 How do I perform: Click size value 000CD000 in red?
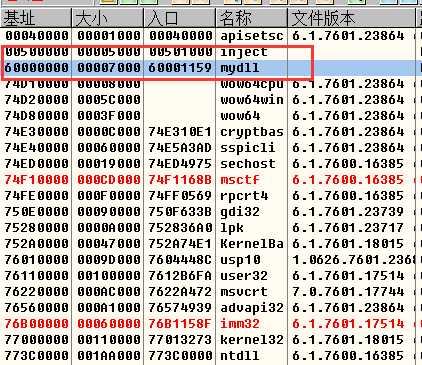109,180
